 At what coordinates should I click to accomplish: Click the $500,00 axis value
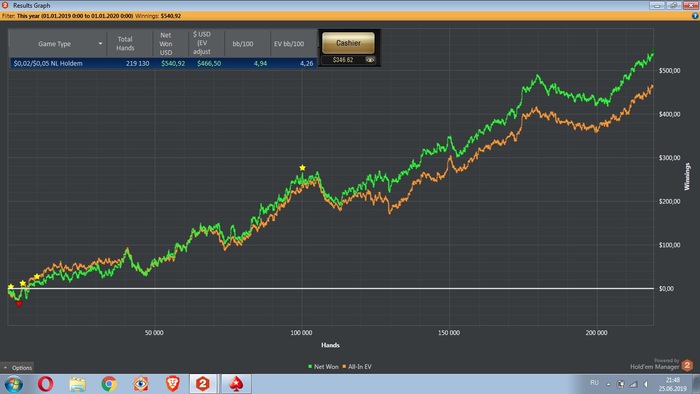point(669,71)
